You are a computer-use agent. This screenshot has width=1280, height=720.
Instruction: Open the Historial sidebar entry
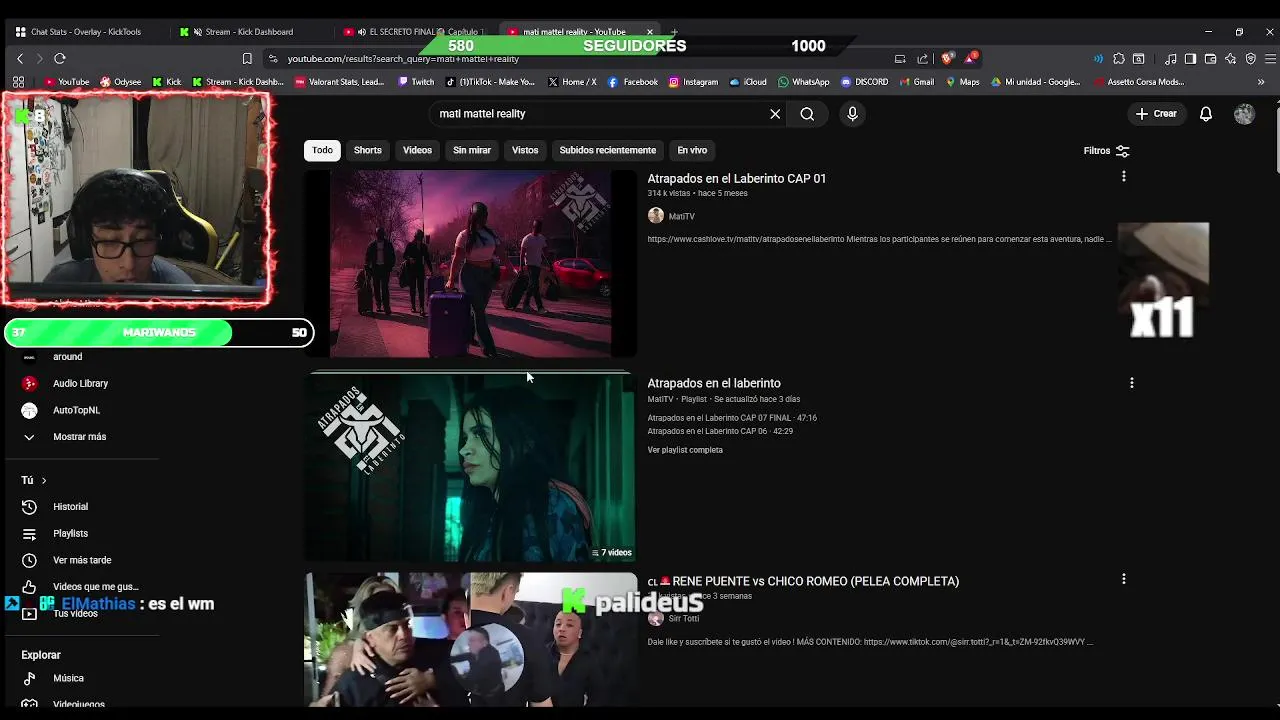pos(70,507)
